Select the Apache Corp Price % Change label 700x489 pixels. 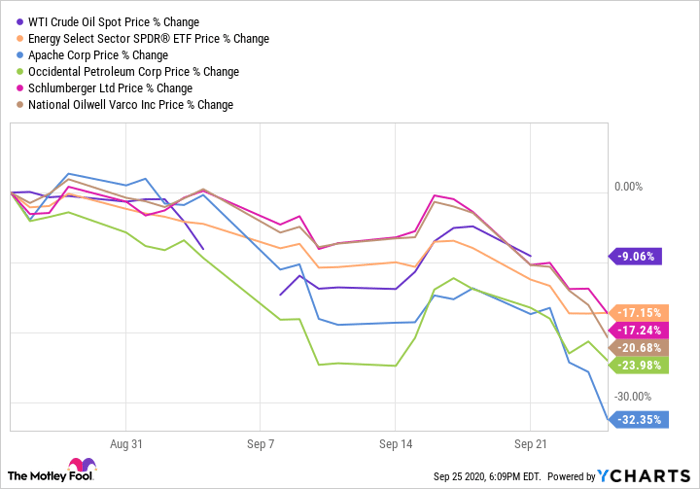point(98,55)
